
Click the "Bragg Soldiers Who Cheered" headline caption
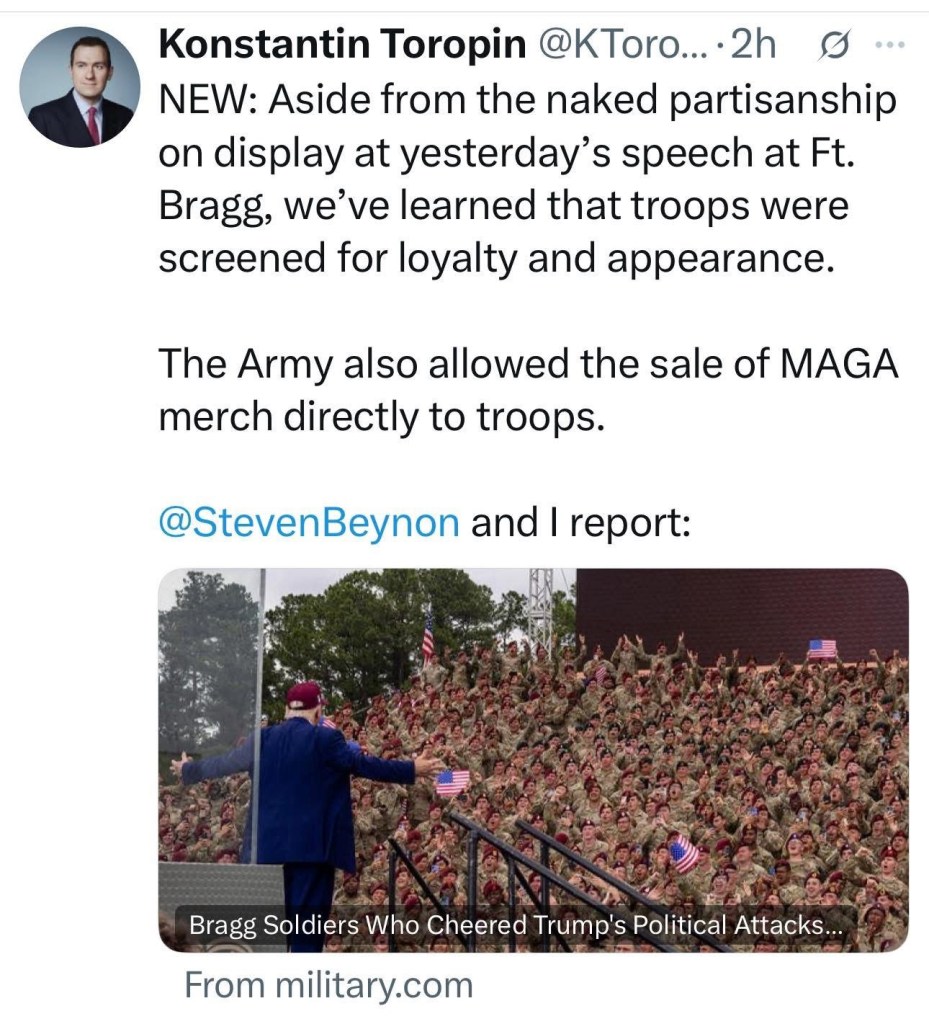pos(516,926)
